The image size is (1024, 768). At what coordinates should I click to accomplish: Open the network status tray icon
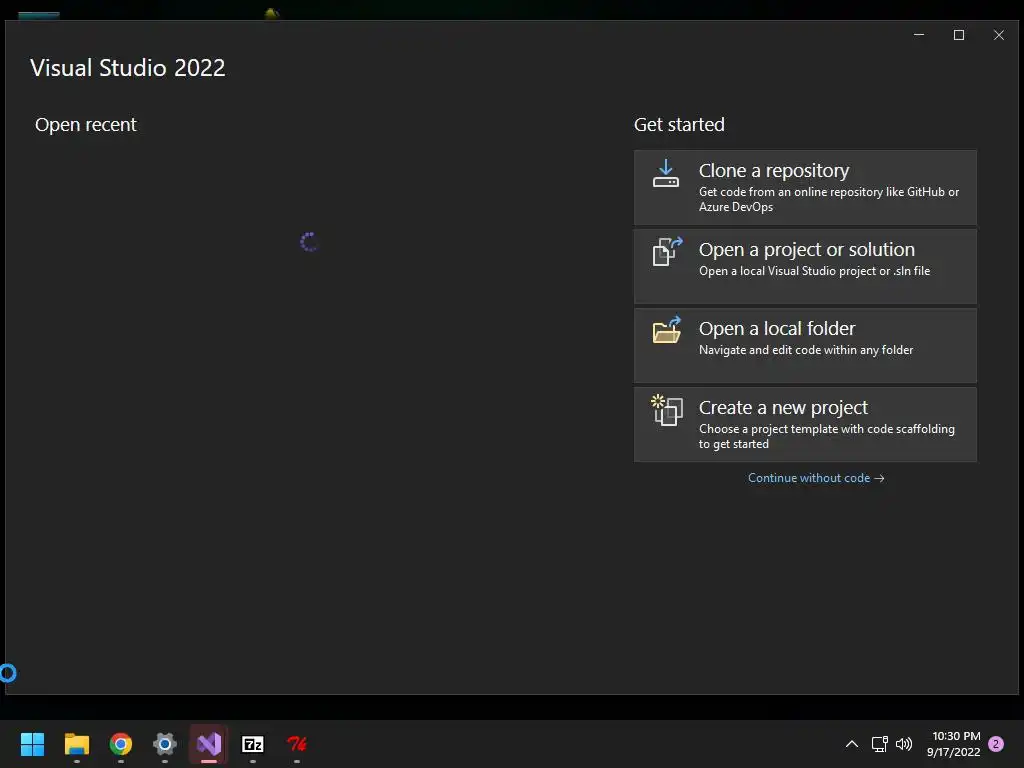879,744
